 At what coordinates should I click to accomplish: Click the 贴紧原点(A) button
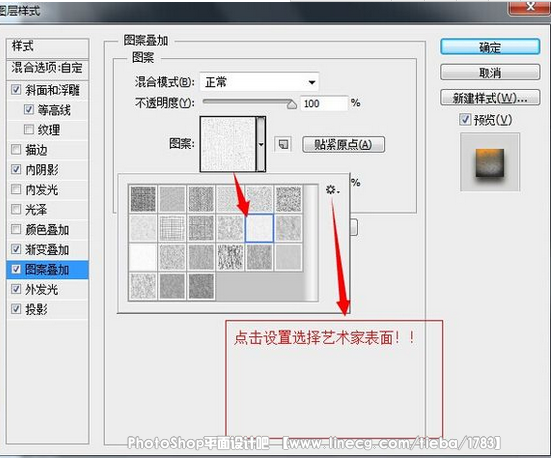click(x=343, y=144)
